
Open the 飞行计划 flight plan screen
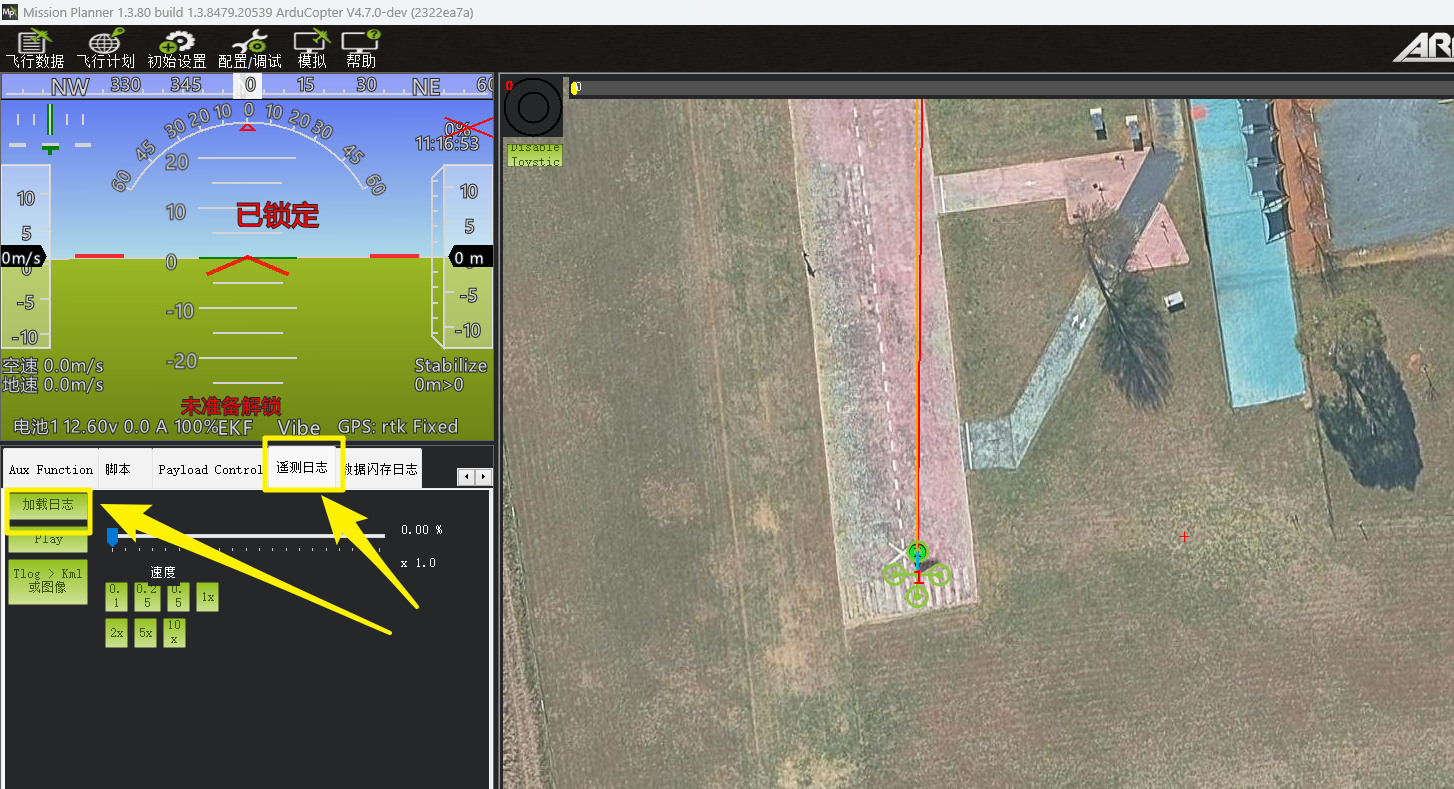click(x=105, y=50)
